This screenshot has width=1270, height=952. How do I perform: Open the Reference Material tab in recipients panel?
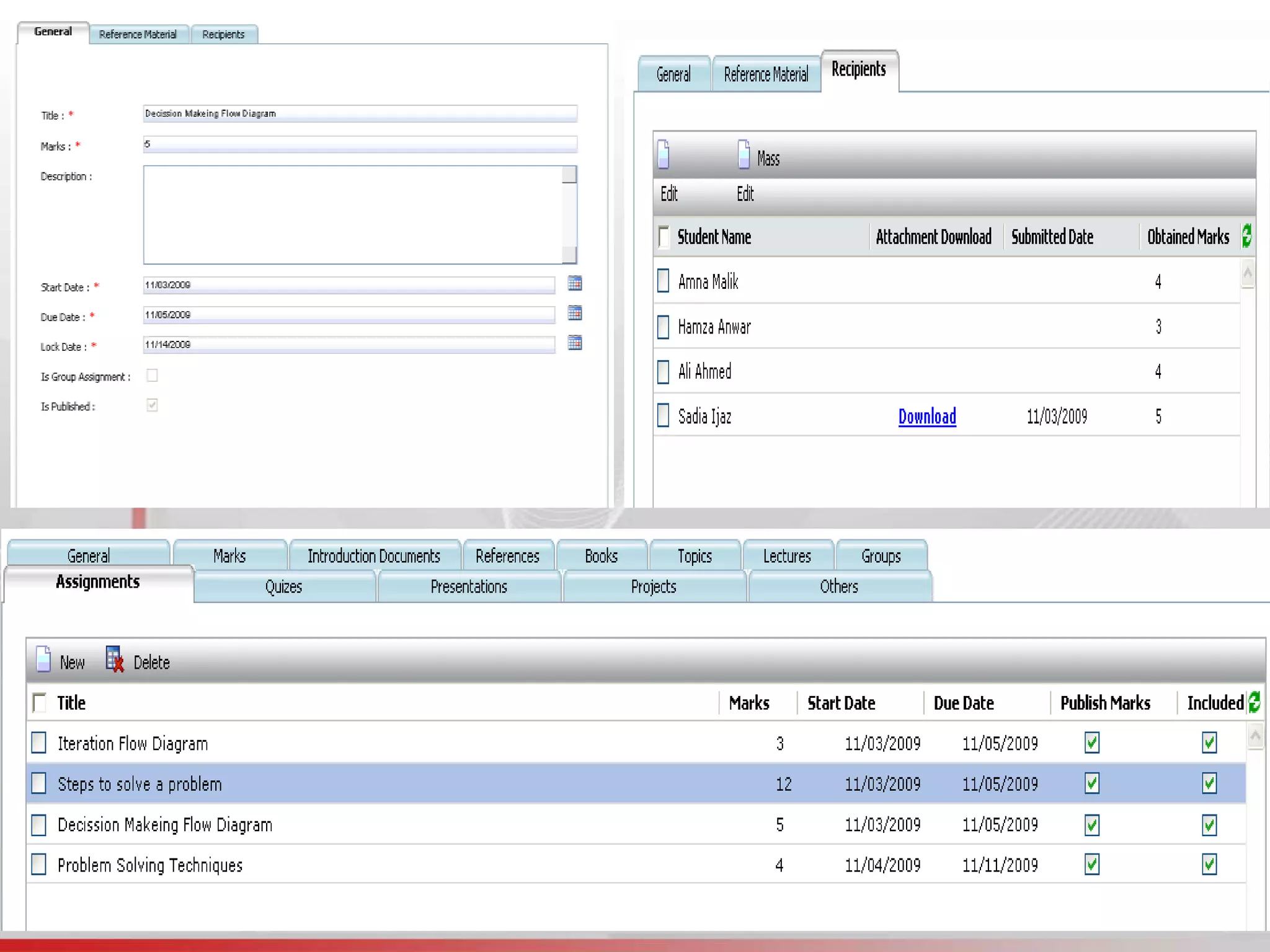click(x=766, y=75)
